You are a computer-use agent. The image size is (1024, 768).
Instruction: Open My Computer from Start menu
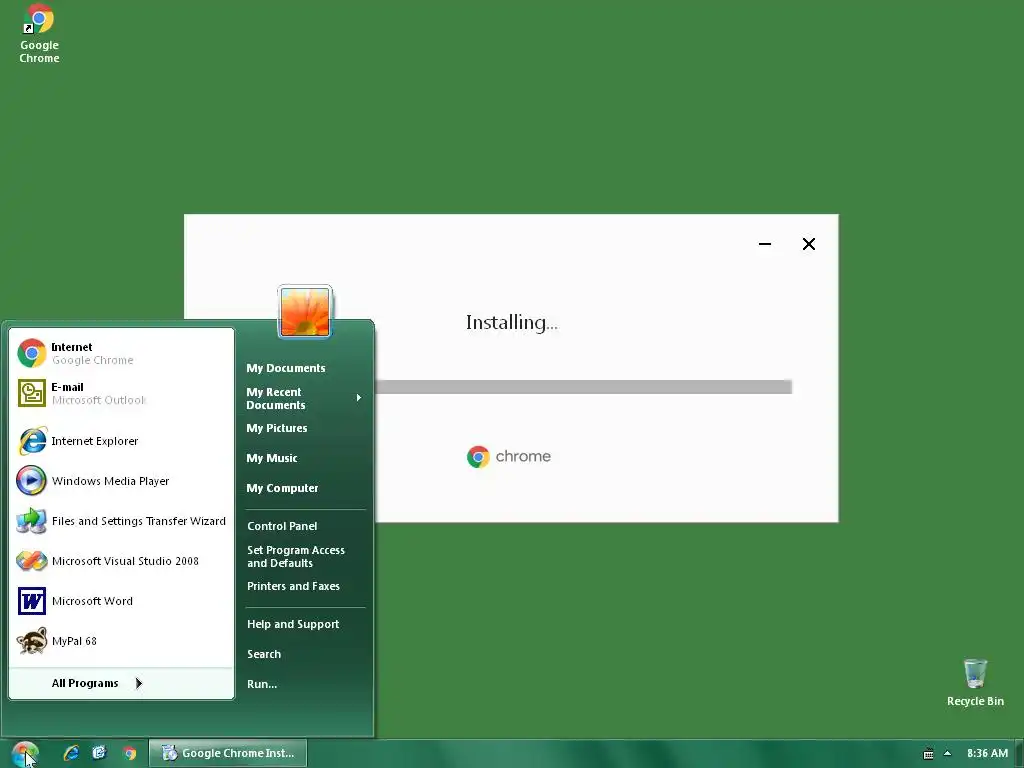click(282, 488)
